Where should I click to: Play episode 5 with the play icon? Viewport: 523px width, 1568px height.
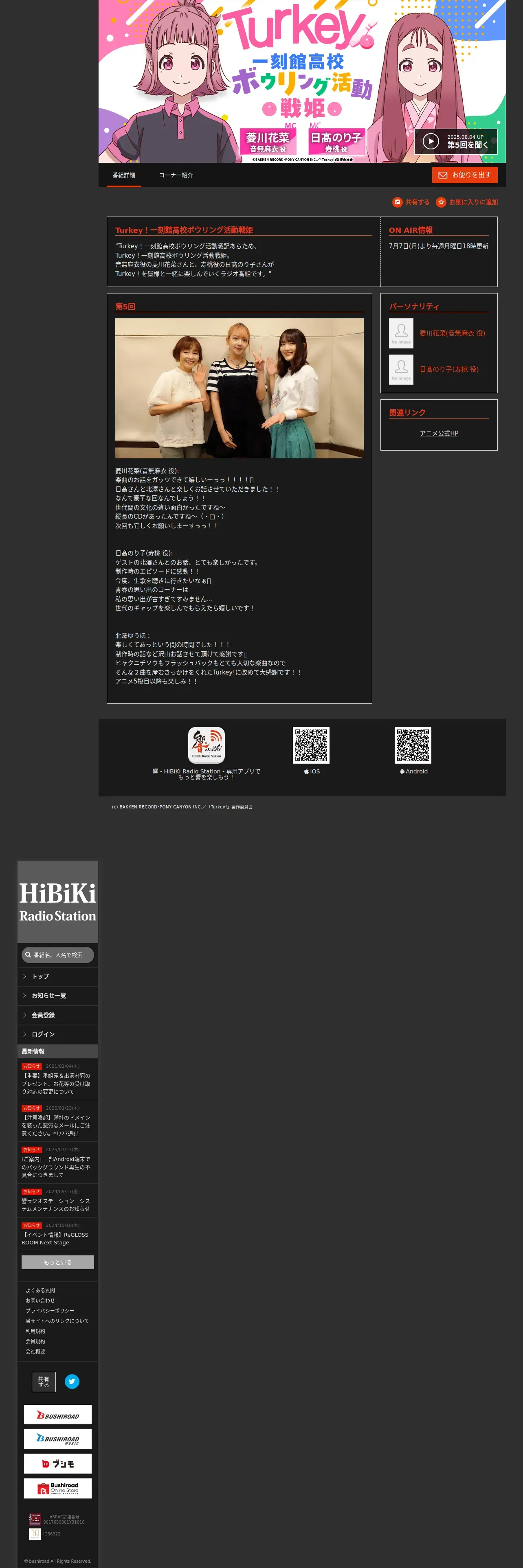[431, 141]
